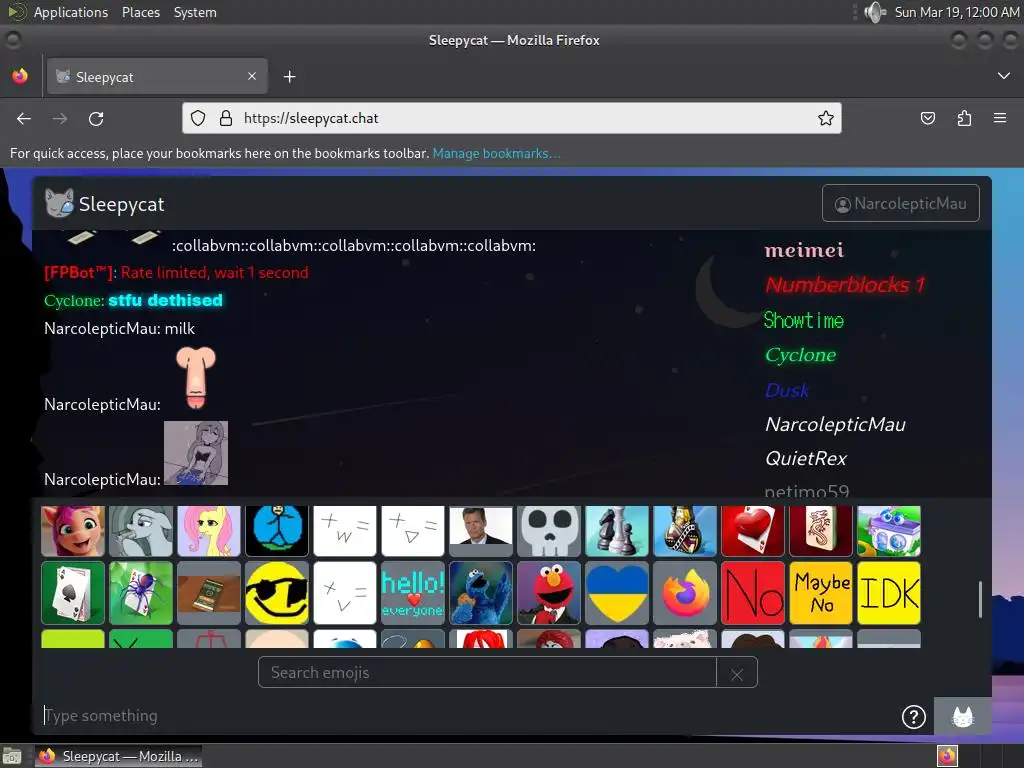The height and width of the screenshot is (768, 1024).
Task: Pick the Cookie Monster emoji
Action: pyautogui.click(x=481, y=593)
